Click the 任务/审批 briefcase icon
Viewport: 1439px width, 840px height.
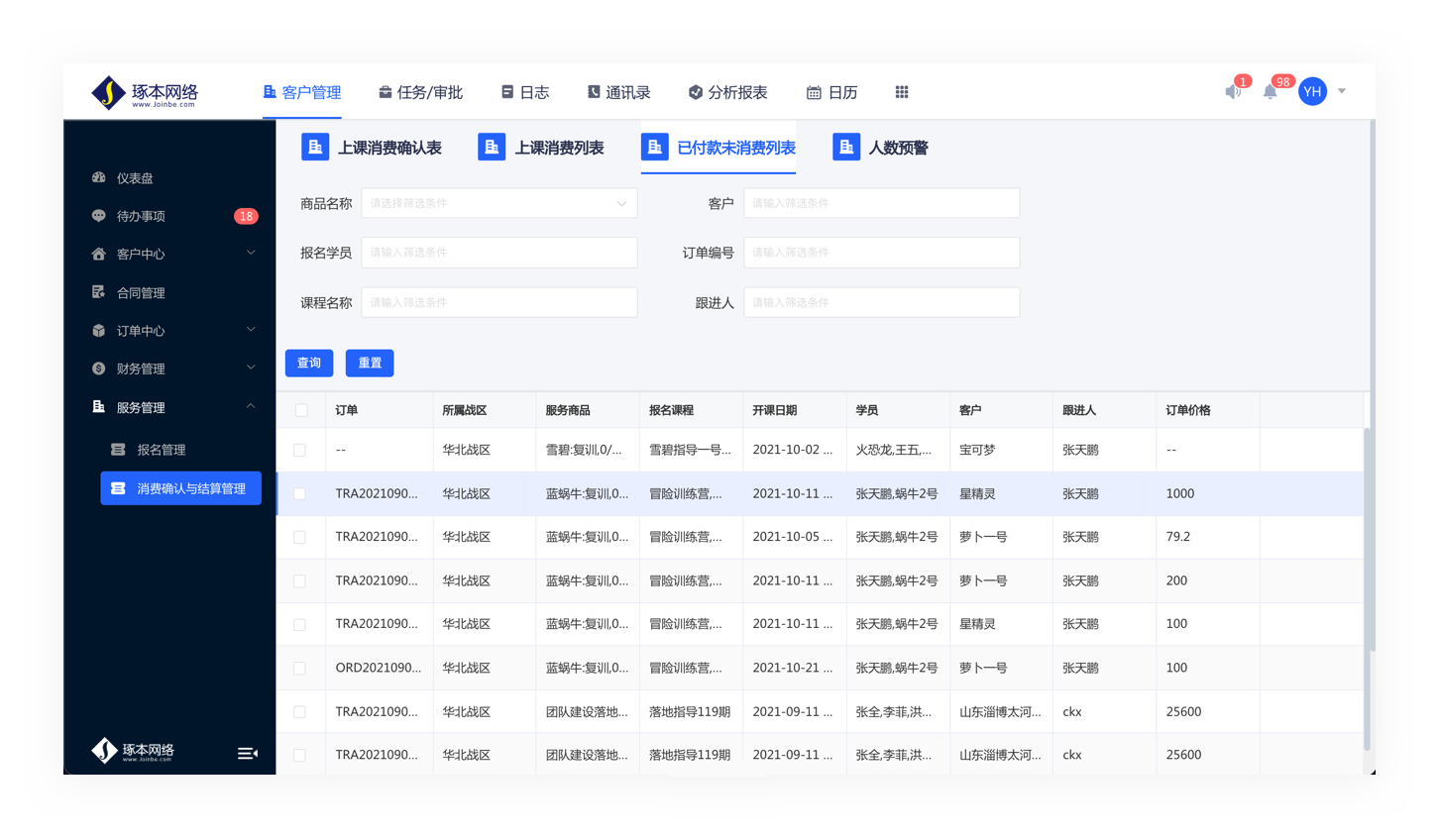click(385, 92)
